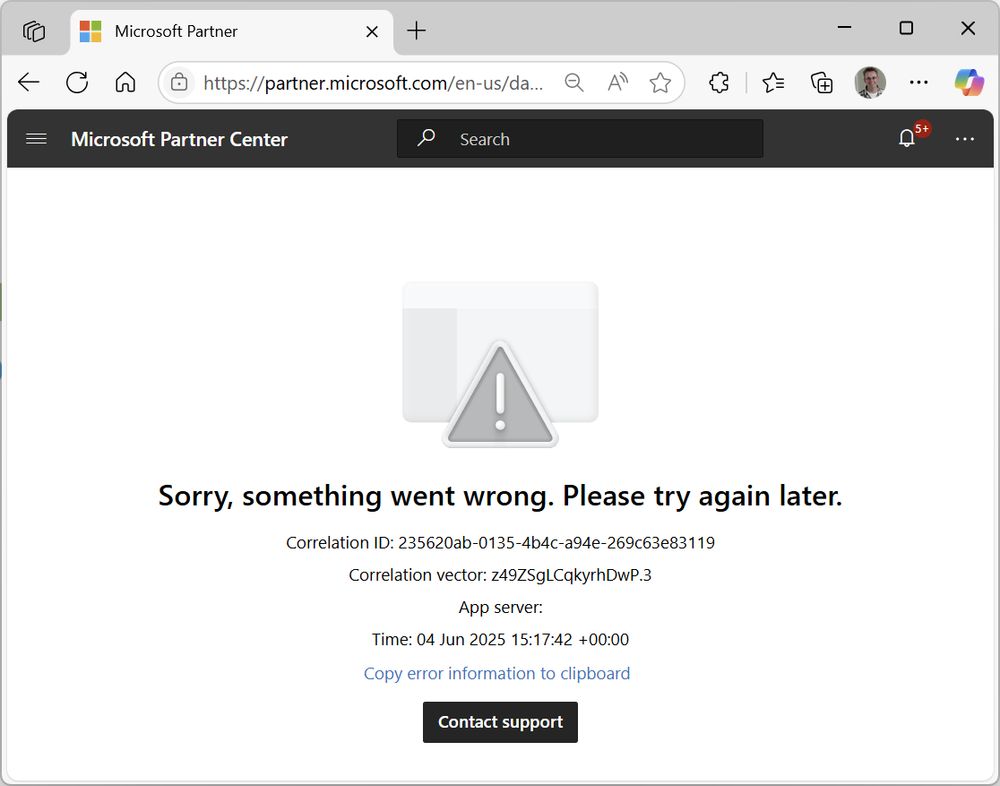The height and width of the screenshot is (786, 1000).
Task: Click the Time 04 Jun 2025 line
Action: (500, 639)
